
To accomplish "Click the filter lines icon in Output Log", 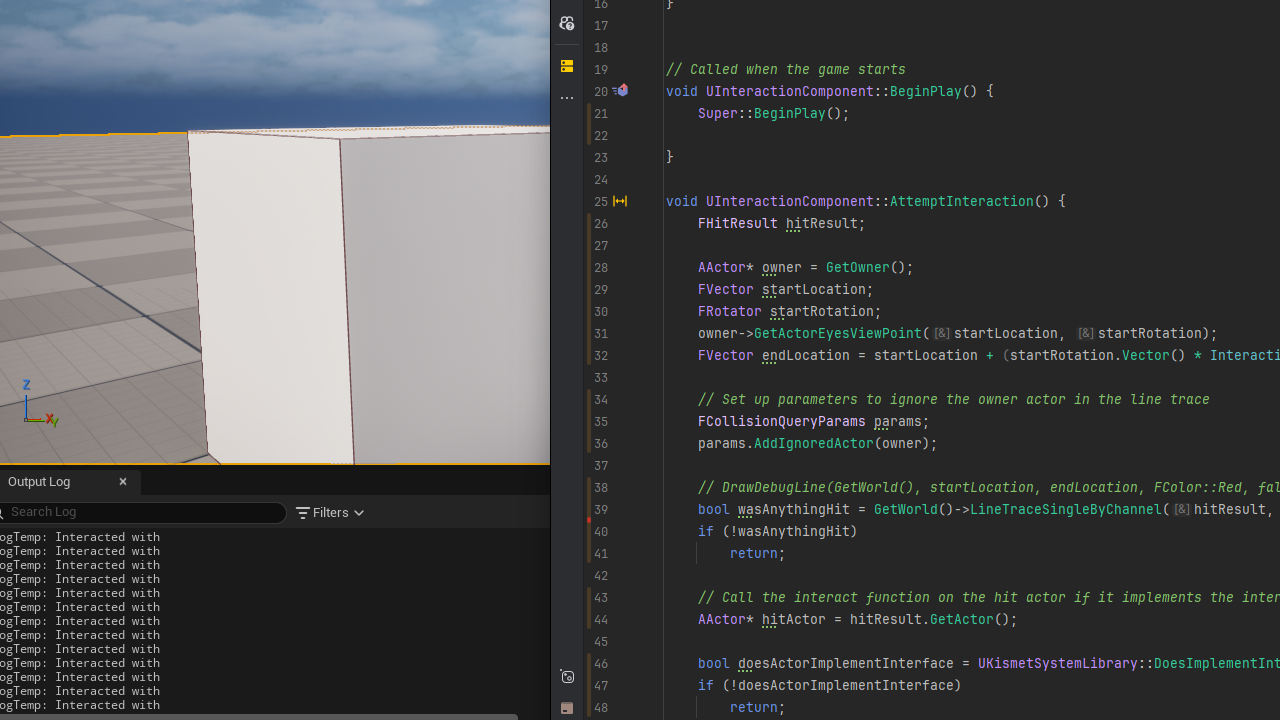I will click(x=303, y=513).
